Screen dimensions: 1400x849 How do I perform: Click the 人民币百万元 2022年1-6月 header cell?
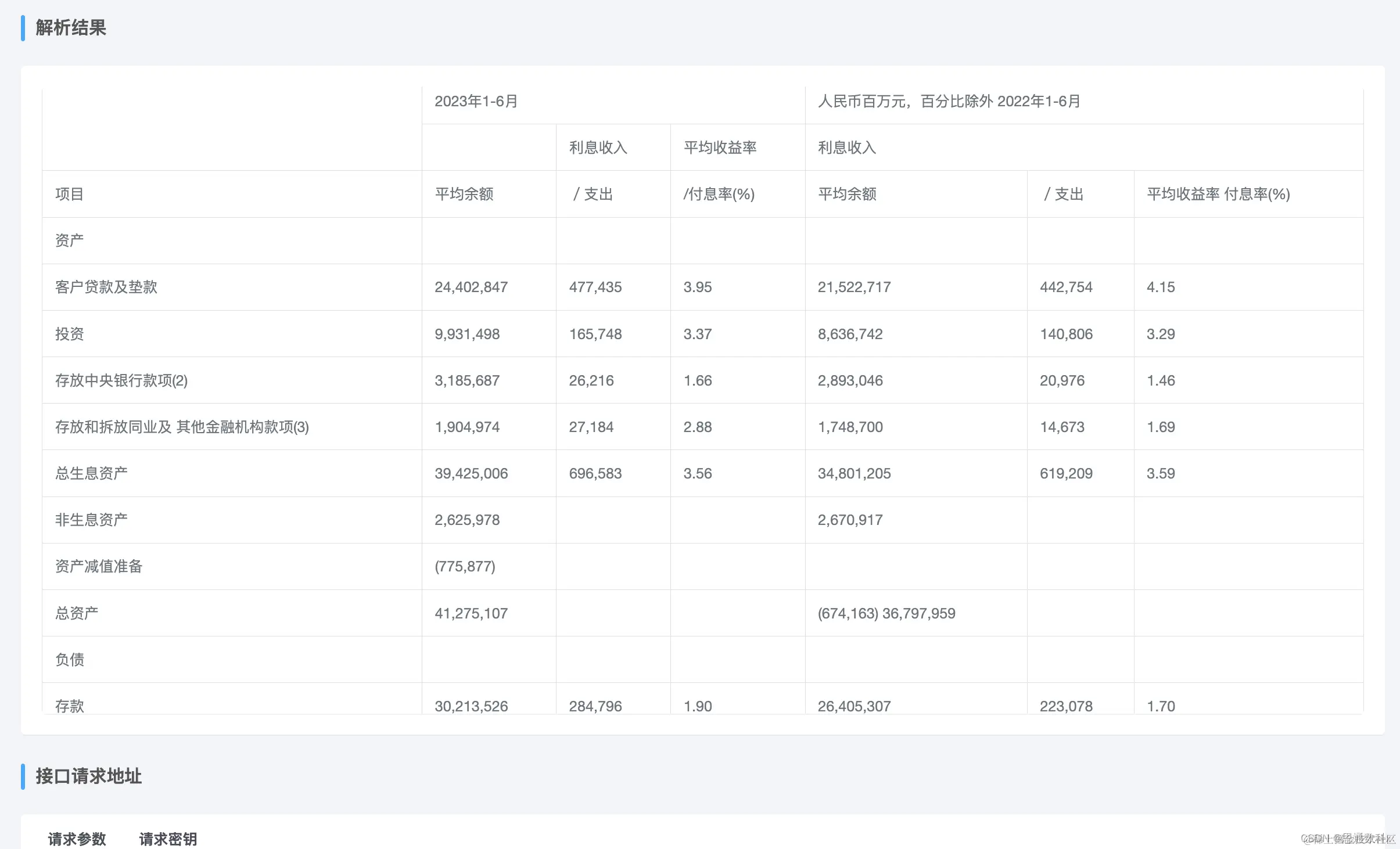(x=949, y=102)
